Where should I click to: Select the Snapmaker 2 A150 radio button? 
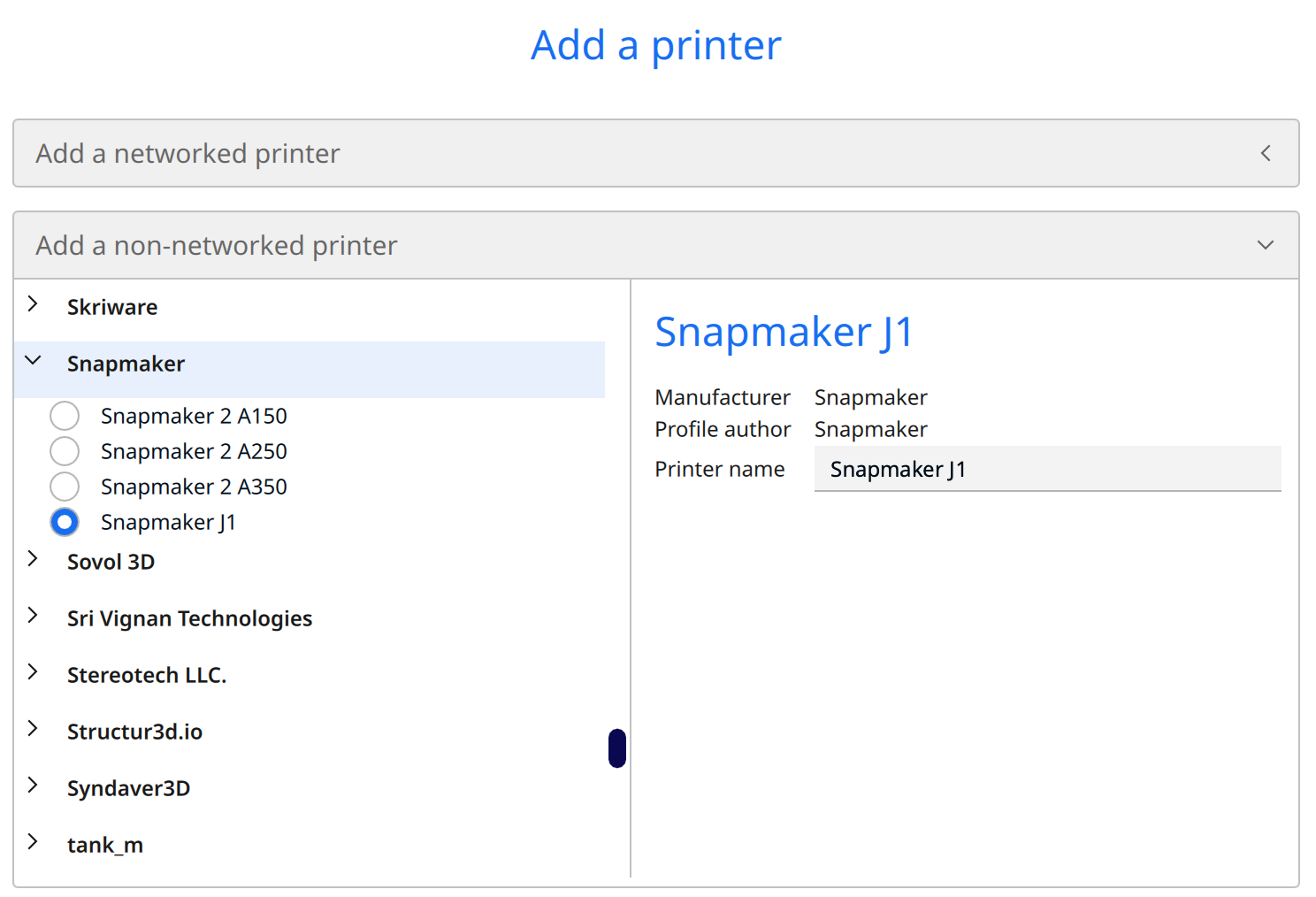point(65,416)
